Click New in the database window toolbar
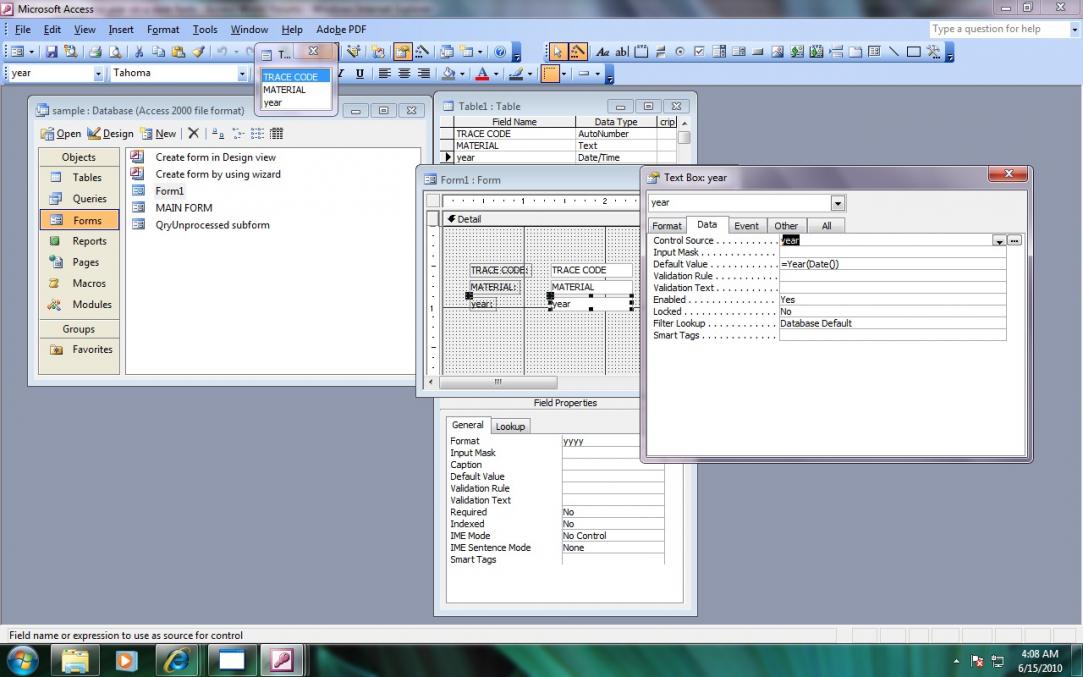Image resolution: width=1083 pixels, height=677 pixels. pos(158,133)
